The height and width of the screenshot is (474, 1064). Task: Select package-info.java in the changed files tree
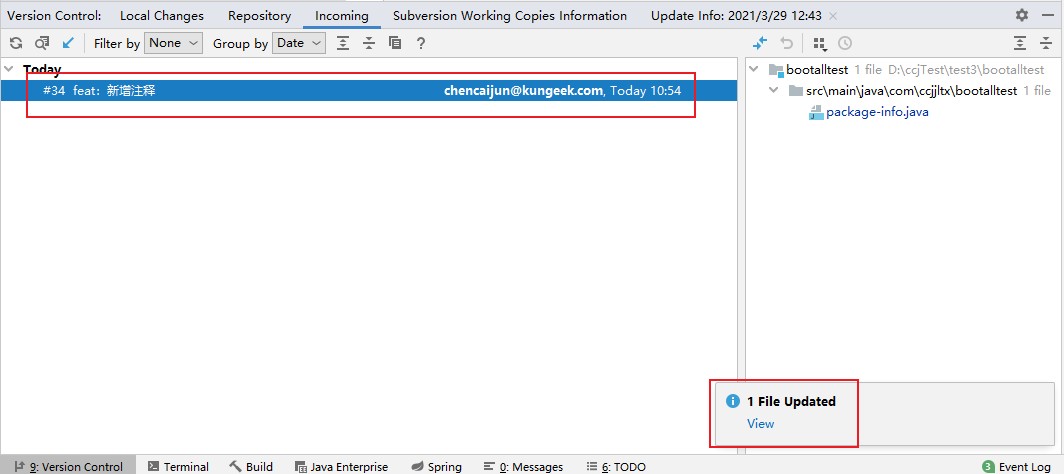click(x=876, y=111)
